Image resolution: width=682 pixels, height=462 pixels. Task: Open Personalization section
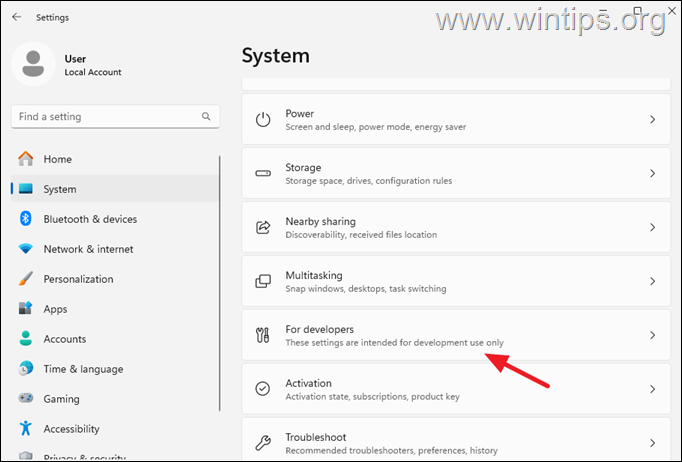[115, 279]
